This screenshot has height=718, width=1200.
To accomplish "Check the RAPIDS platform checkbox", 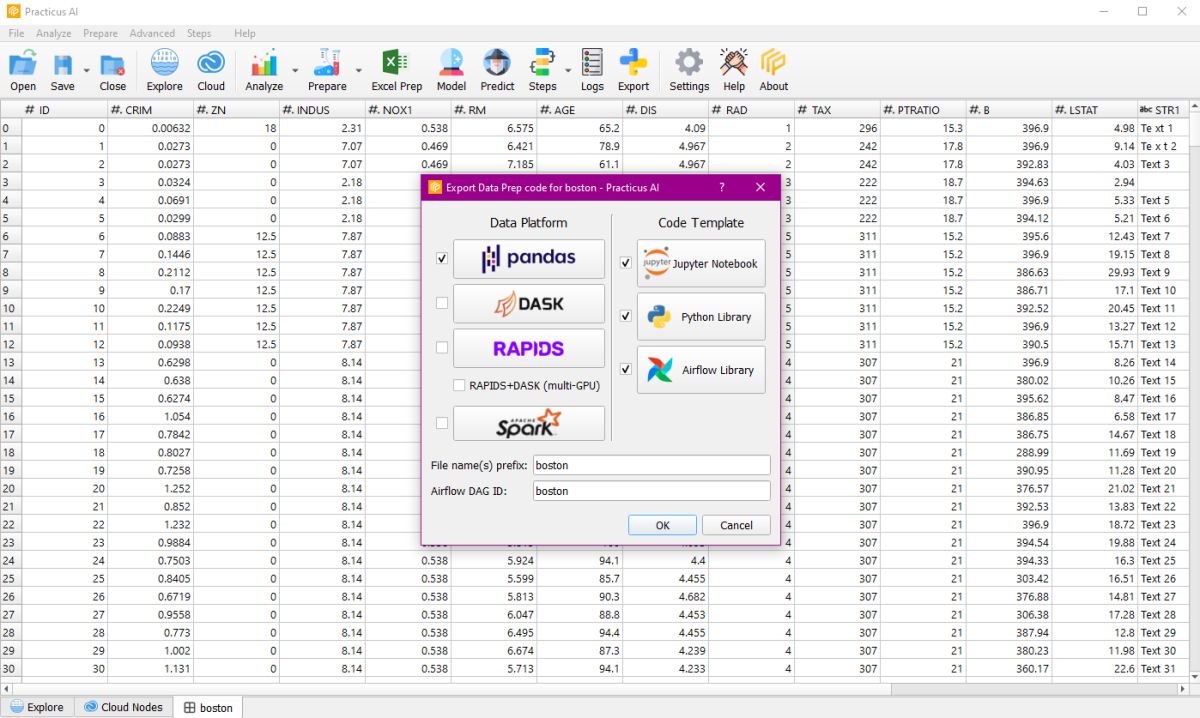I will coord(442,348).
